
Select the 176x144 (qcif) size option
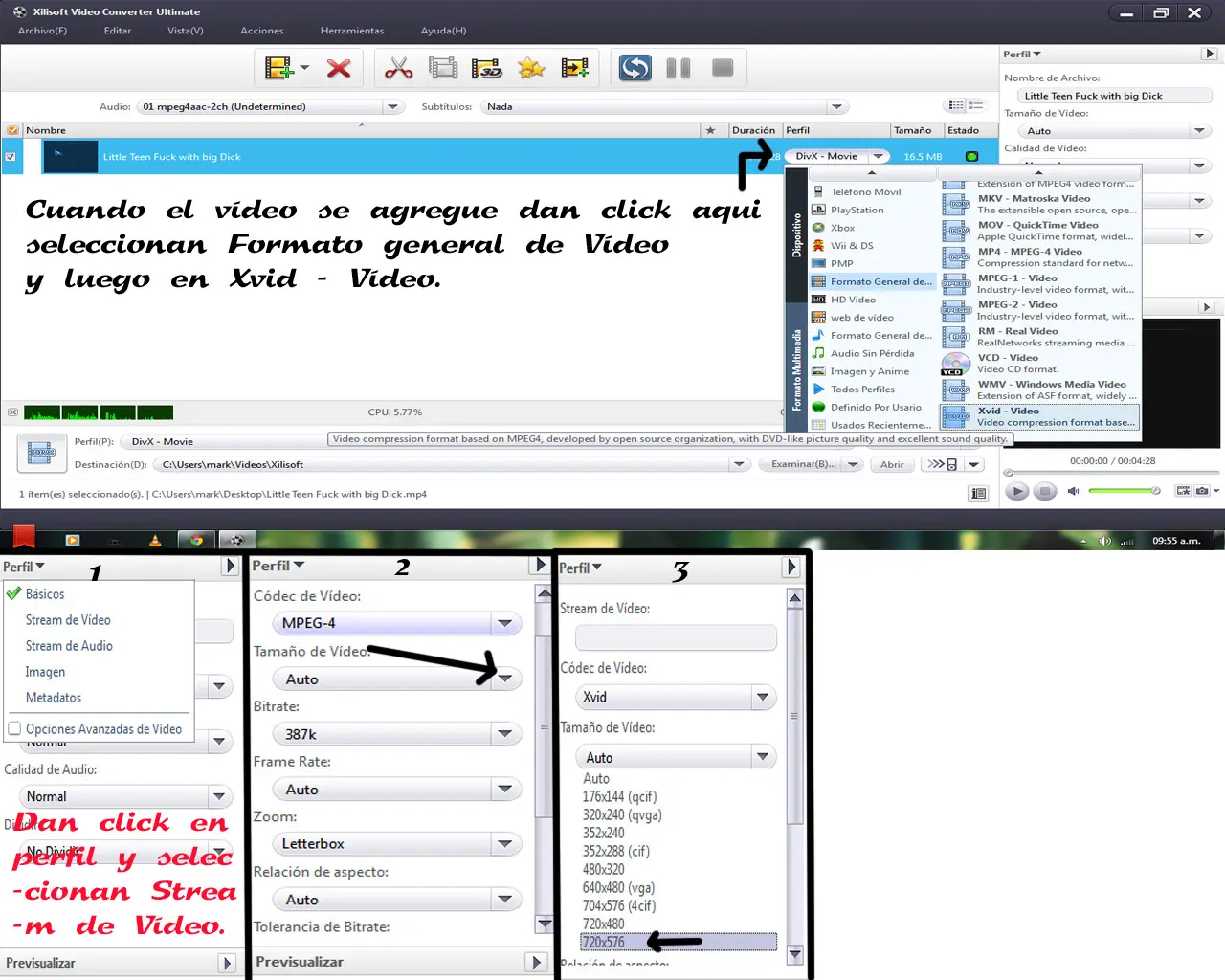coord(620,796)
